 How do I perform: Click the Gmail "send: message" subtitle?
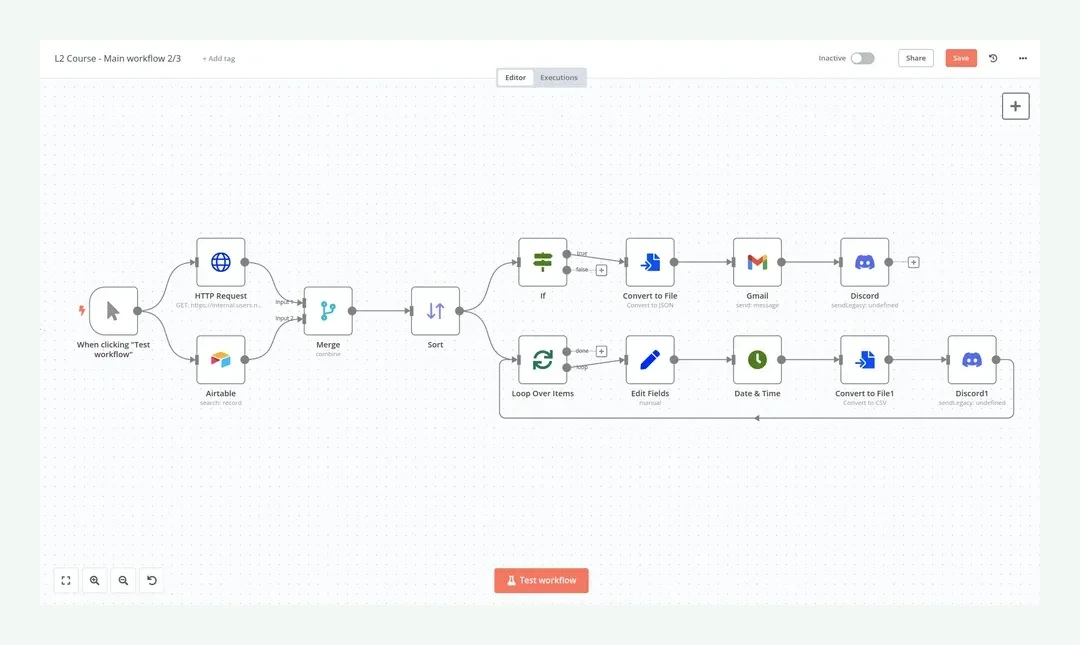(x=758, y=305)
